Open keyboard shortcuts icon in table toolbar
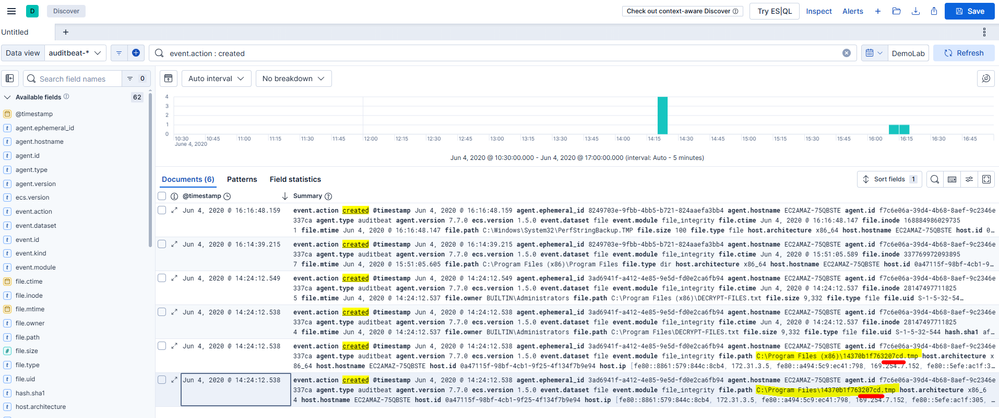This screenshot has height=418, width=999. click(x=951, y=180)
